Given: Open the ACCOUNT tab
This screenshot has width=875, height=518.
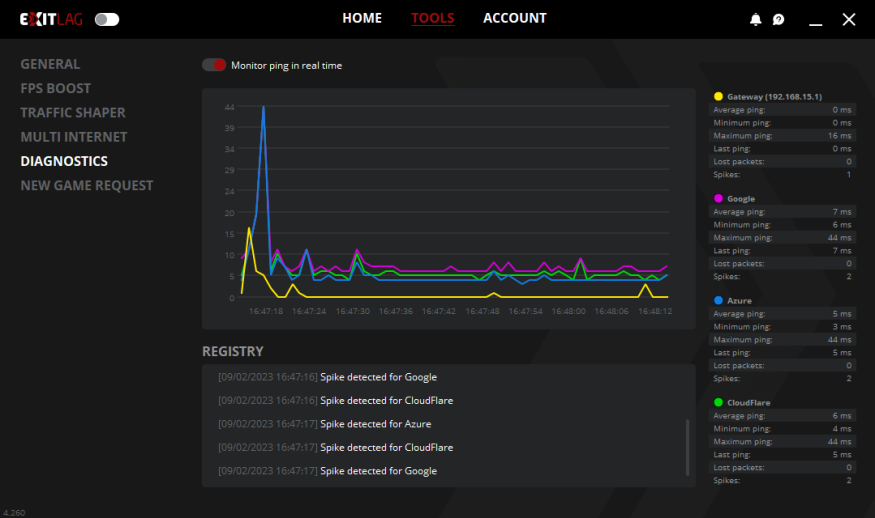Looking at the screenshot, I should [515, 18].
